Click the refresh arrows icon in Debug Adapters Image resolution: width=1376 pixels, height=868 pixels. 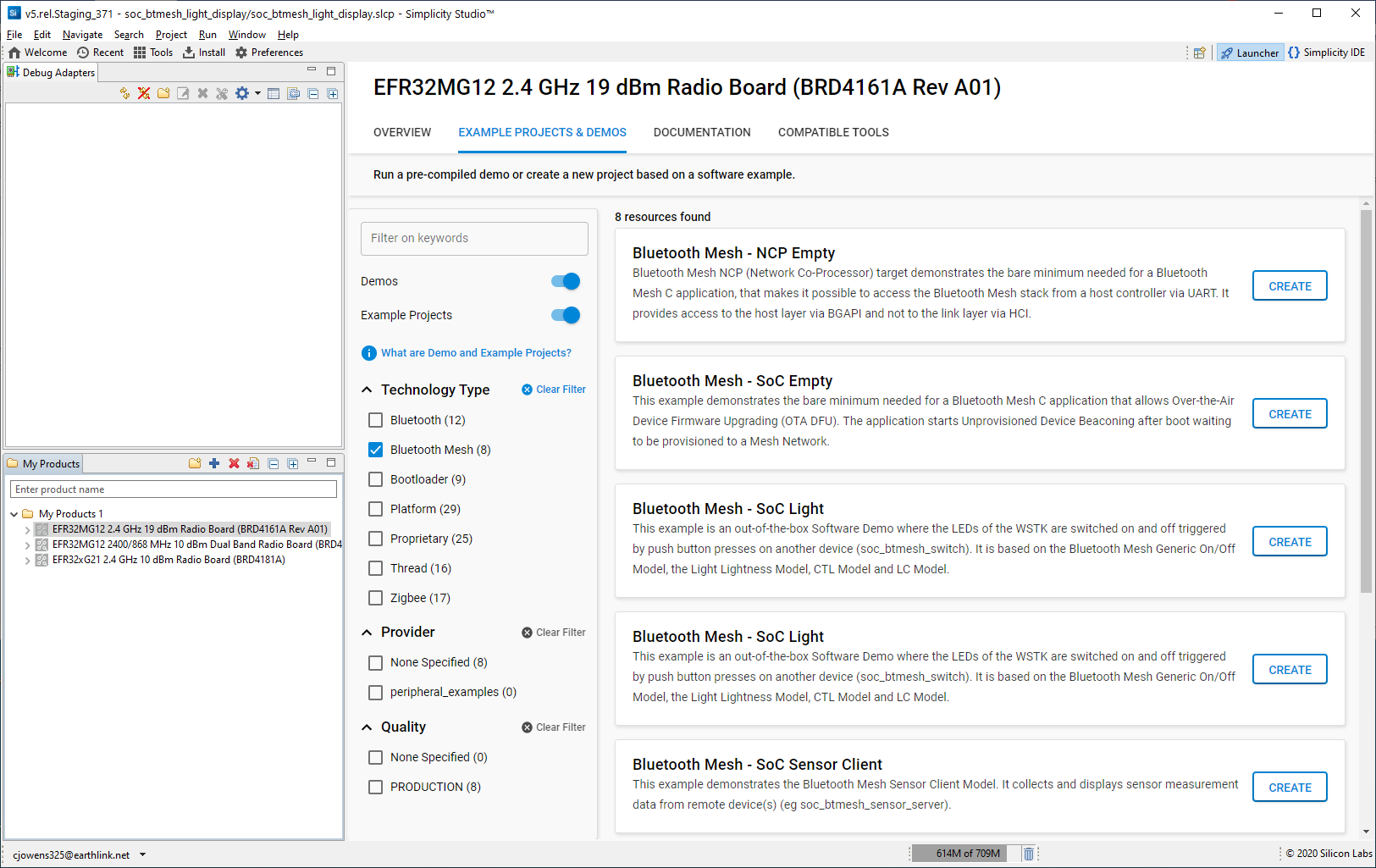(124, 93)
